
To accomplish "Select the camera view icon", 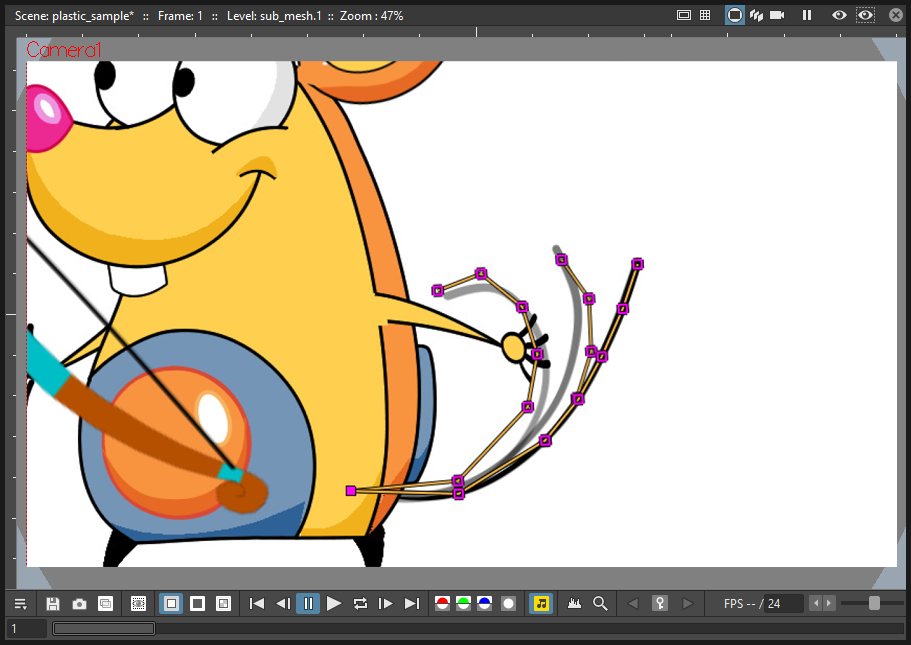I will tap(777, 15).
